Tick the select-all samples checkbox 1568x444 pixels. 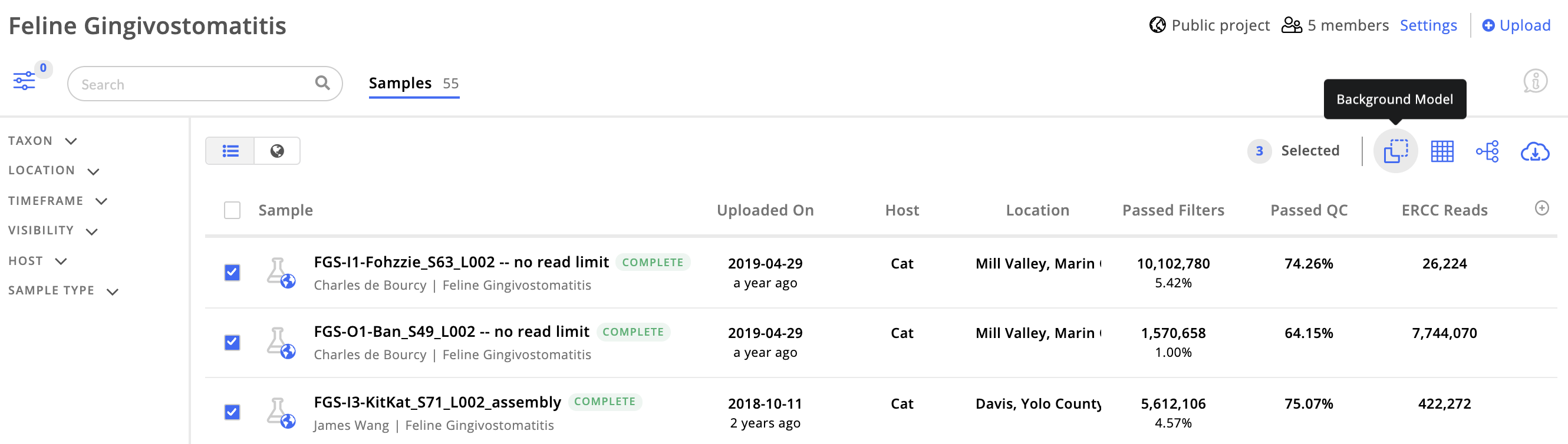[232, 210]
